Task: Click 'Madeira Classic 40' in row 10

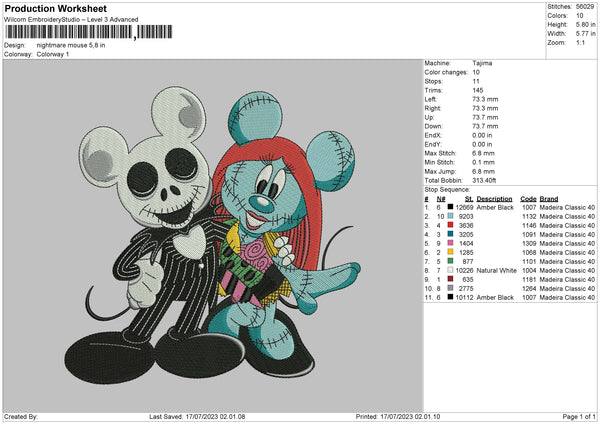Action: [567, 289]
